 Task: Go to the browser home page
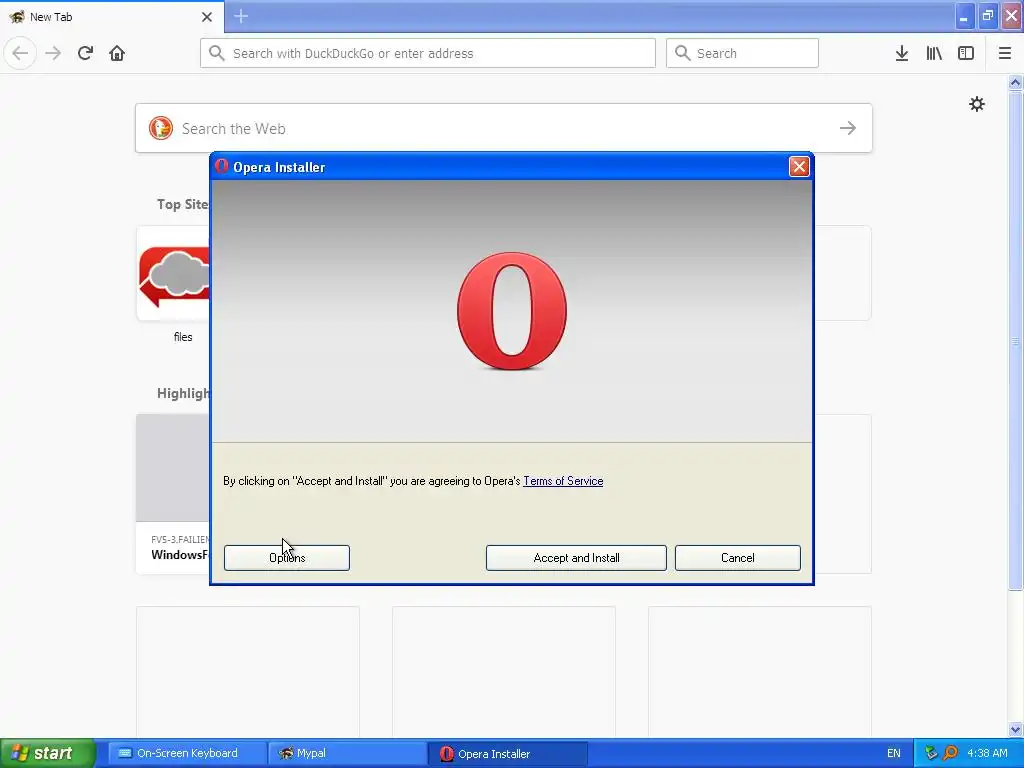click(117, 53)
